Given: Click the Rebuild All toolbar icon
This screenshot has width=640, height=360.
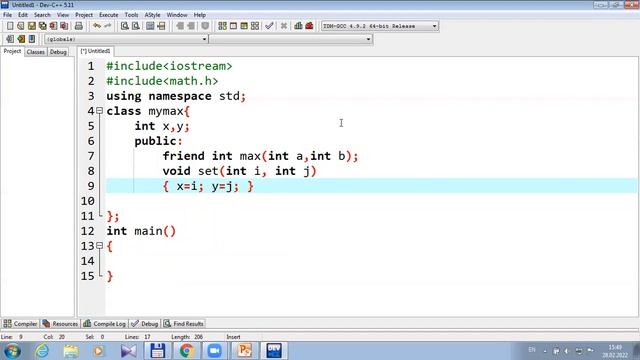Looking at the screenshot, I should pyautogui.click(x=255, y=26).
